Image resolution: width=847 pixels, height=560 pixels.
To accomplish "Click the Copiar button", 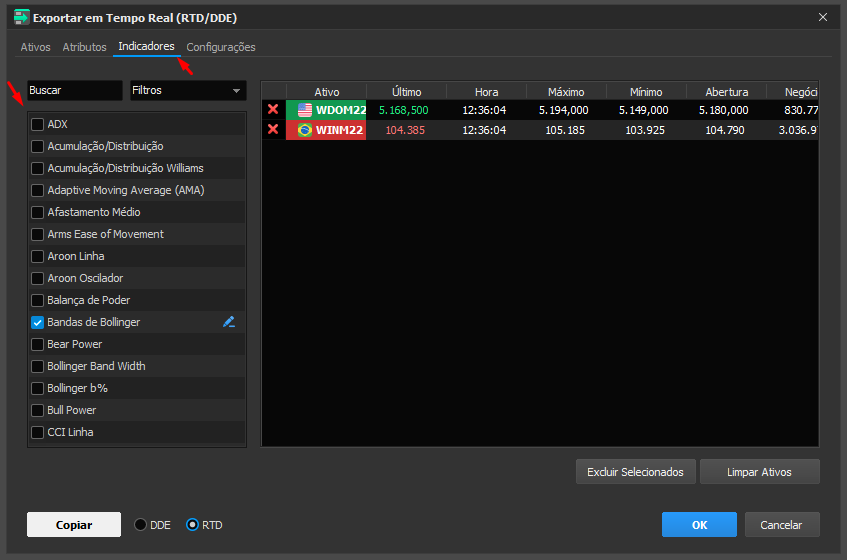I will pos(74,525).
